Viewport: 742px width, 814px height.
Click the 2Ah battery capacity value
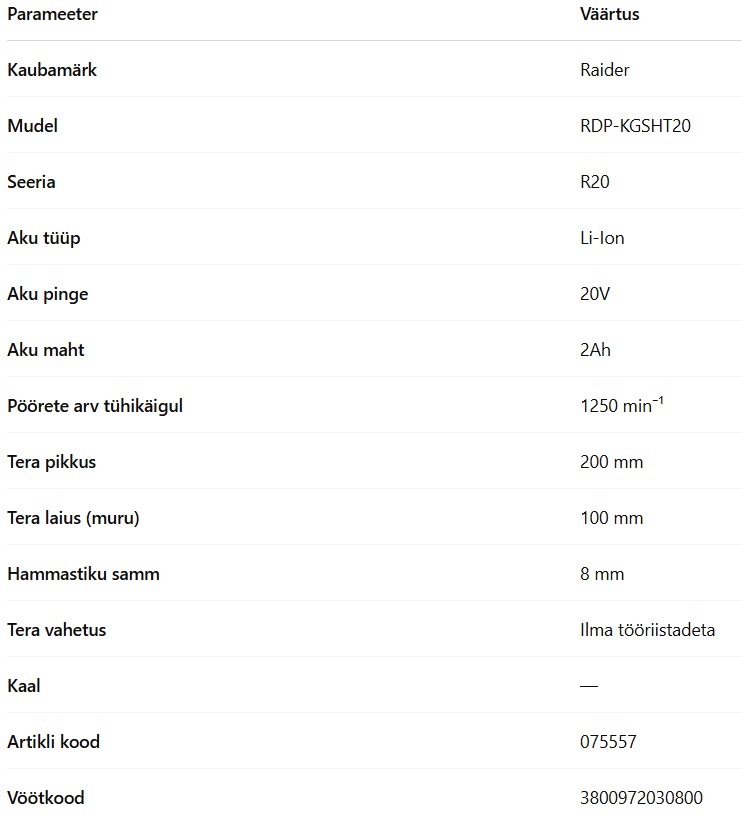pos(595,350)
